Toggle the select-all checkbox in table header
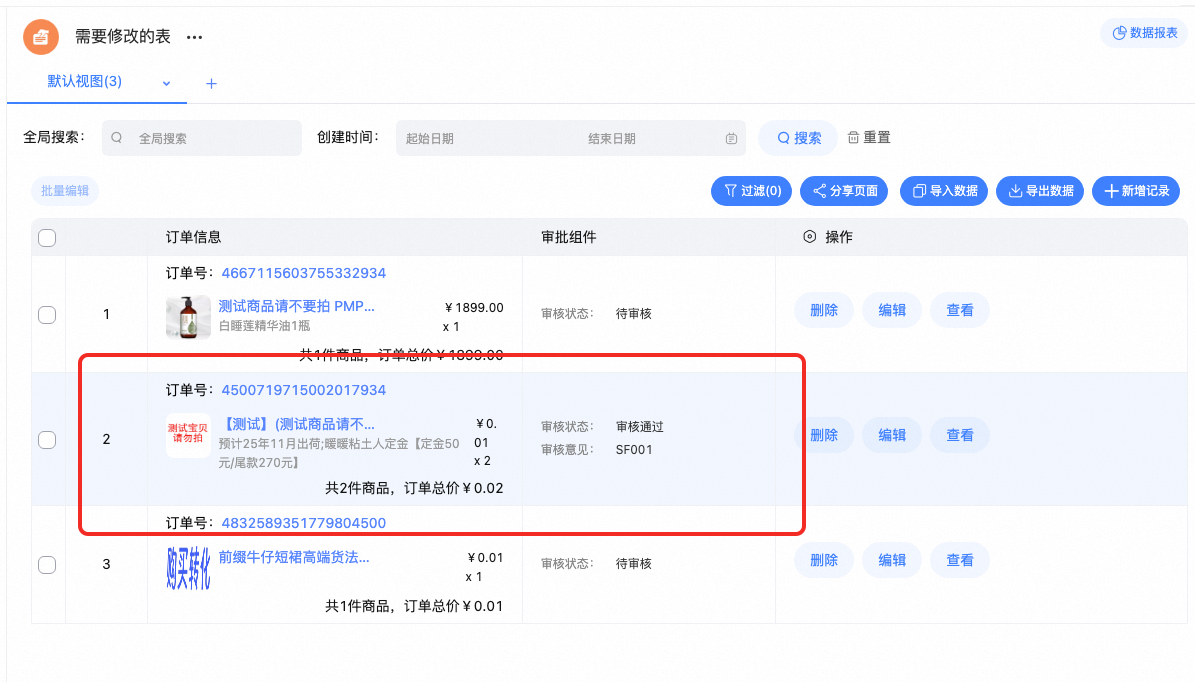This screenshot has width=1195, height=682. tap(47, 238)
